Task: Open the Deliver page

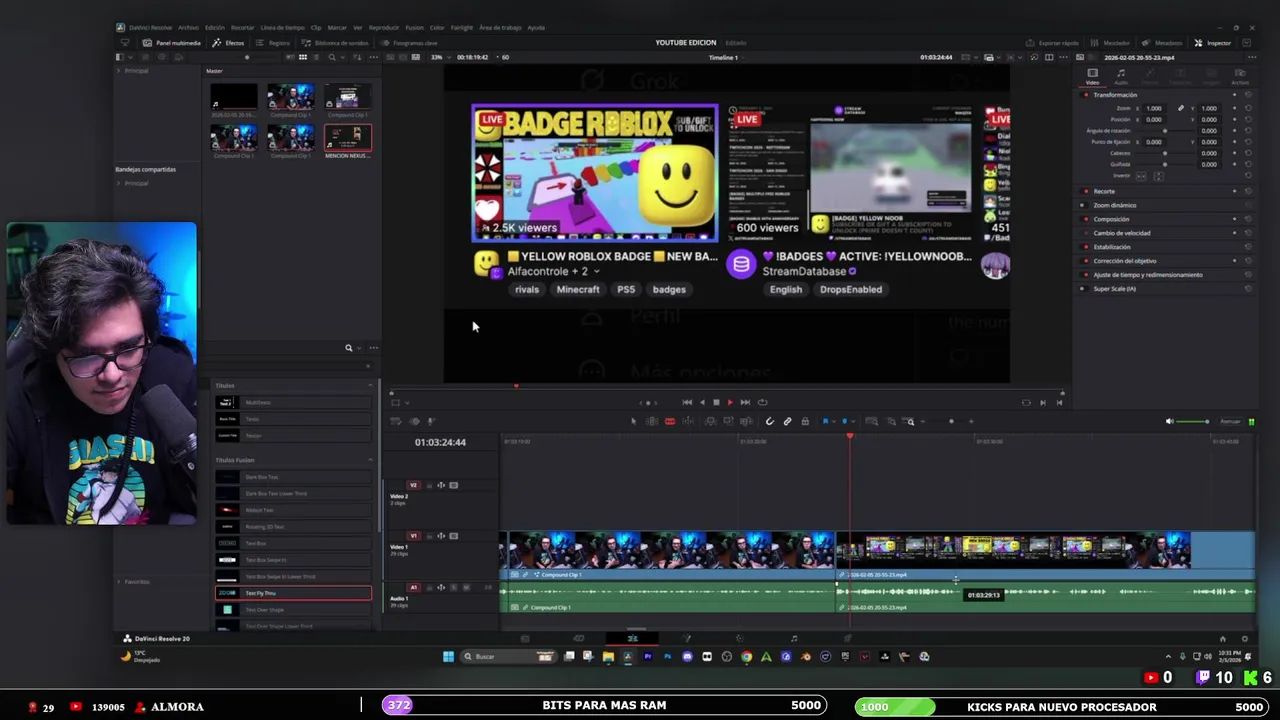Action: 848,638
